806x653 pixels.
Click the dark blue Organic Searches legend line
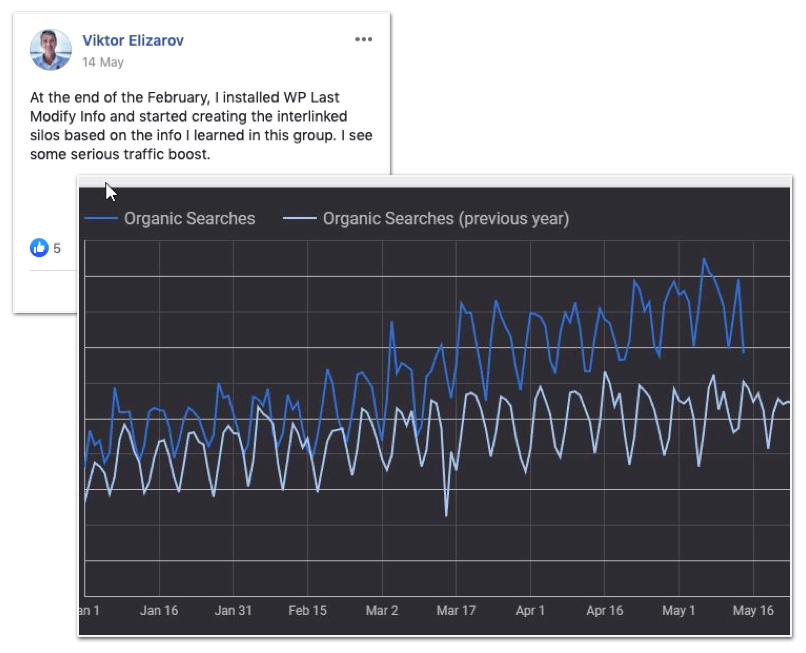pyautogui.click(x=101, y=218)
